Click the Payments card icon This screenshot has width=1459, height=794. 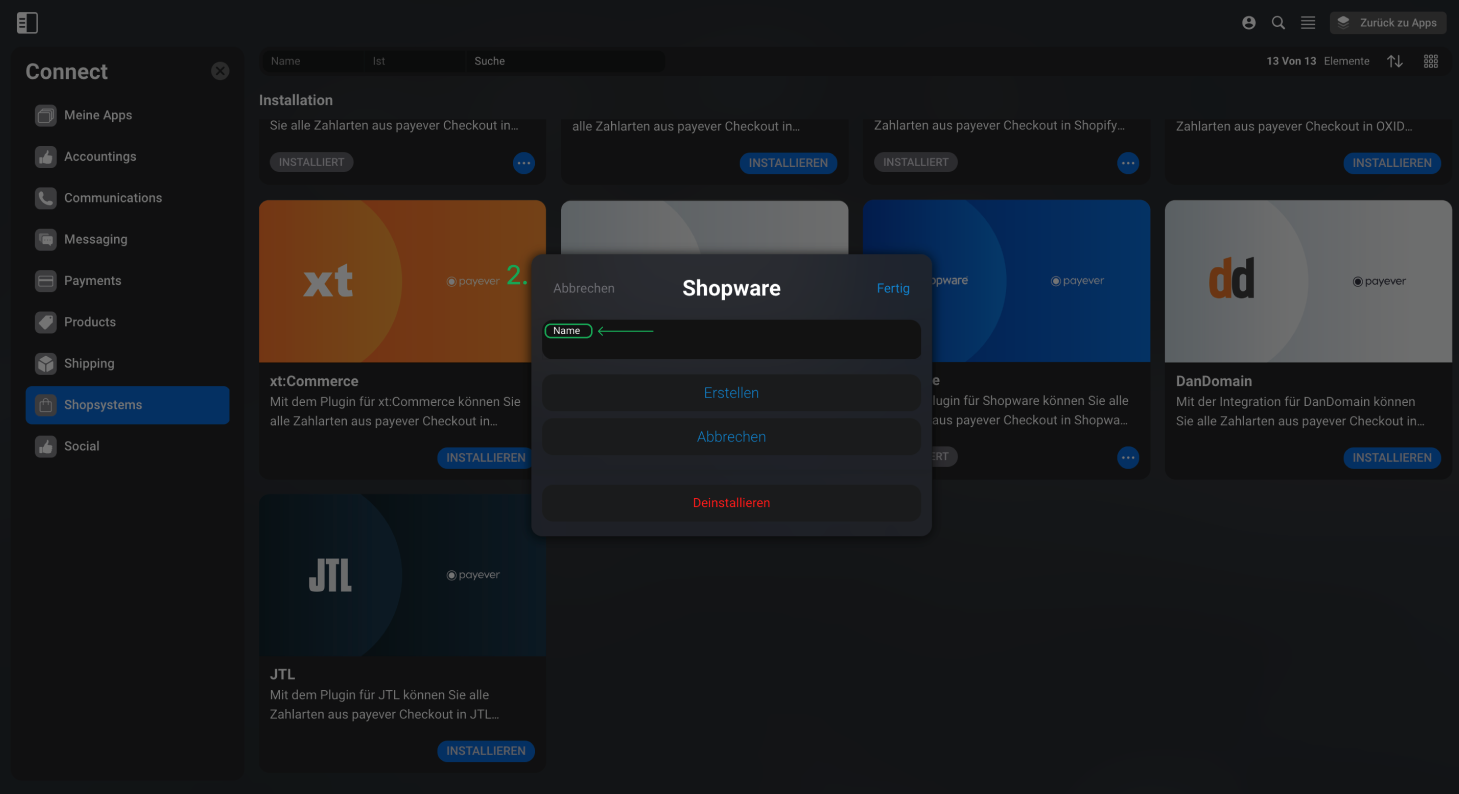coord(46,281)
